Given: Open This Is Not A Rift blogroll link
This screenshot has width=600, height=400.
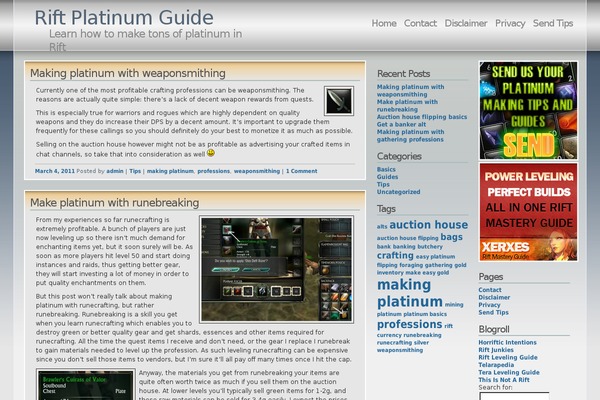Looking at the screenshot, I should click(504, 380).
